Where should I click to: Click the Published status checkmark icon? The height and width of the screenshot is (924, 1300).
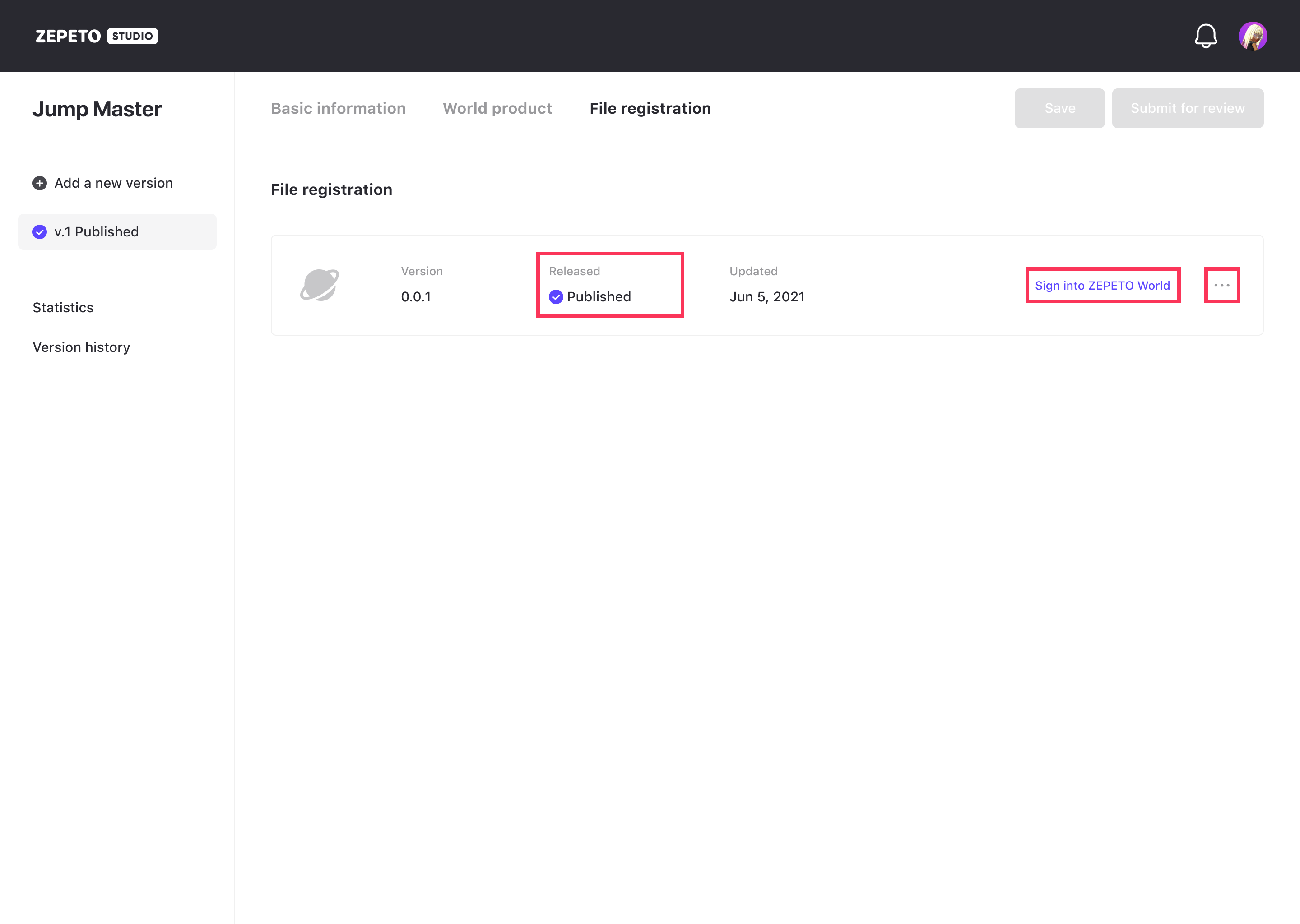[556, 296]
